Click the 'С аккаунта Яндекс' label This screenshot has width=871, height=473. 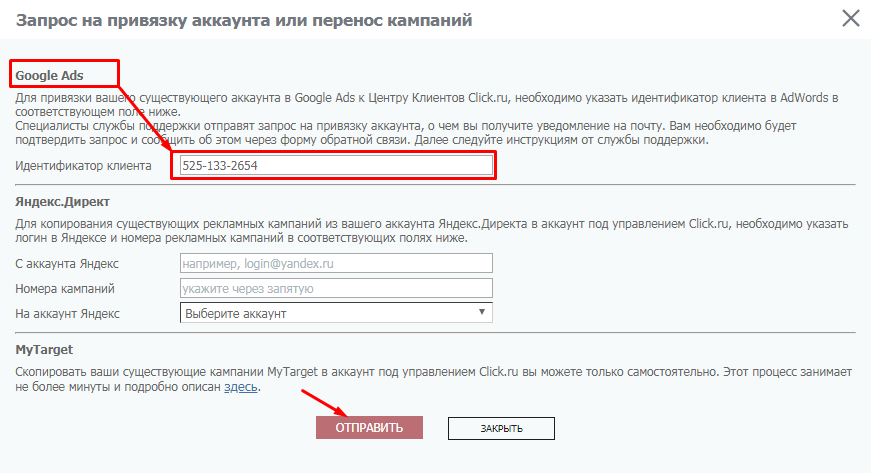pos(67,263)
